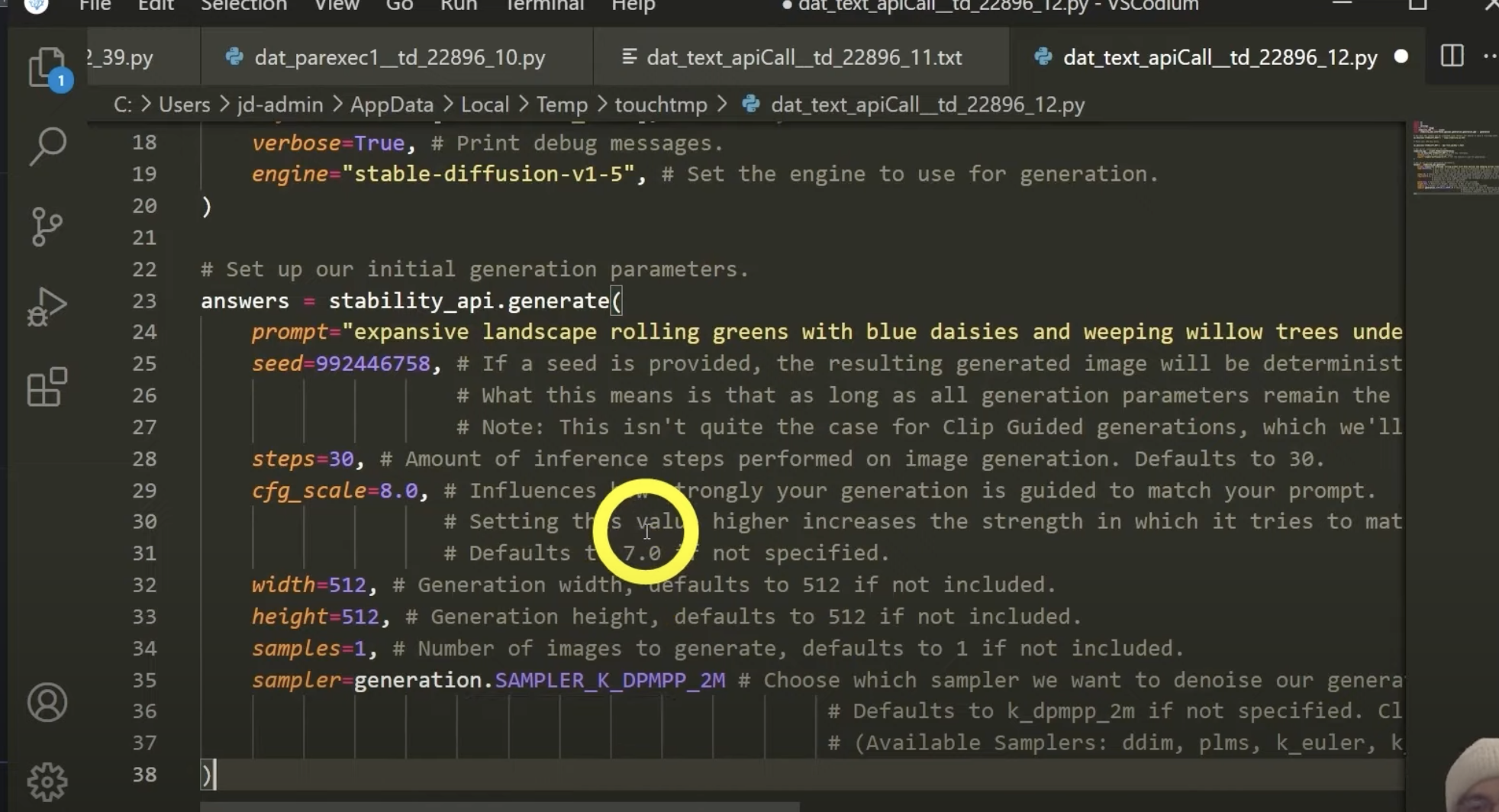The height and width of the screenshot is (812, 1499).
Task: Click Python file icon on dat_parexec1 tab
Action: click(x=234, y=57)
